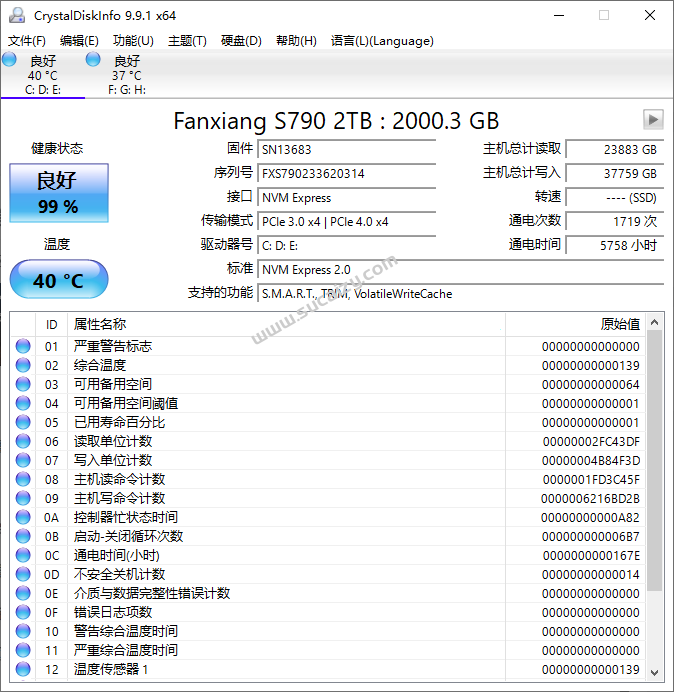Screen dimensions: 674x692
Task: Click status orb for attribute 0E 介质与数据完整性错误计数
Action: (23, 593)
